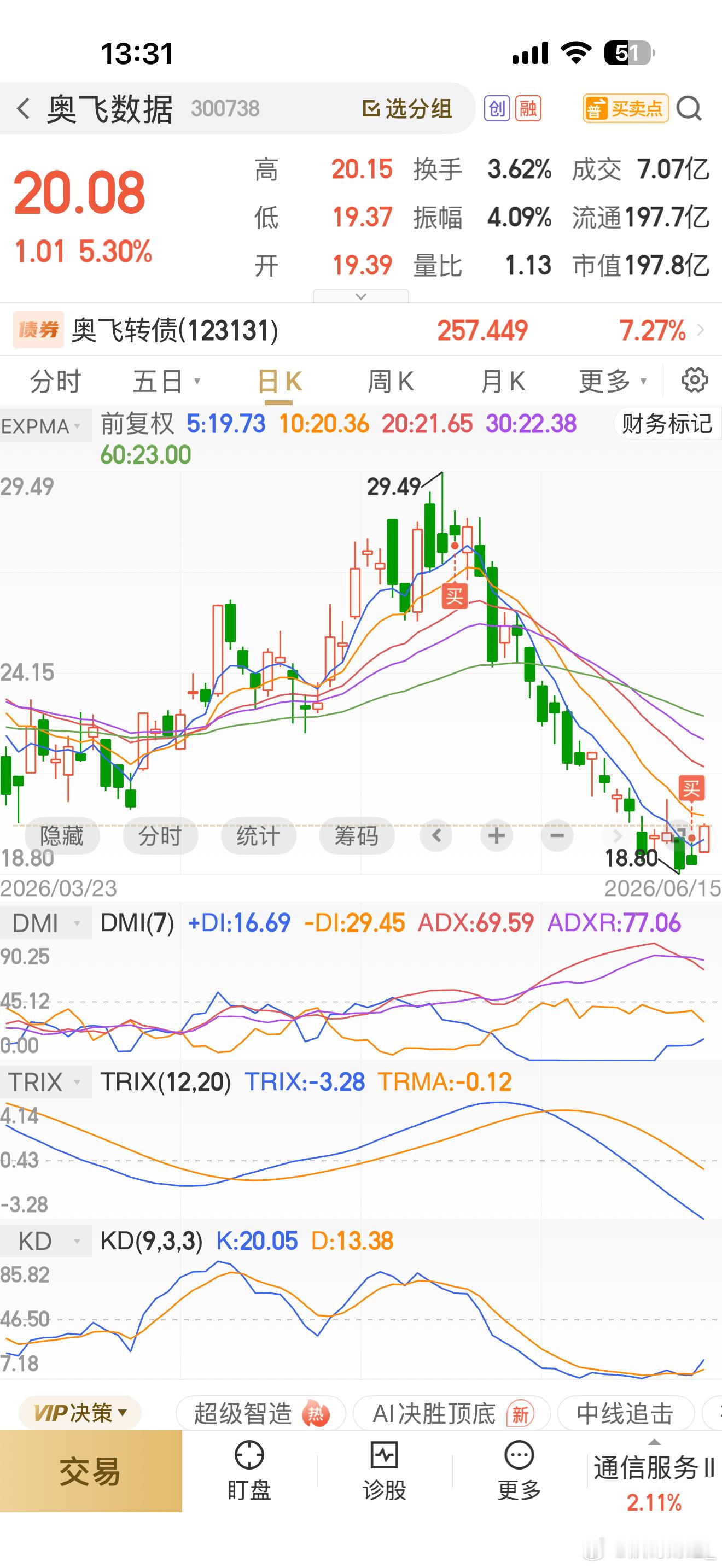Viewport: 722px width, 1568px height.
Task: Tap the 买 marker near recent low
Action: [691, 789]
